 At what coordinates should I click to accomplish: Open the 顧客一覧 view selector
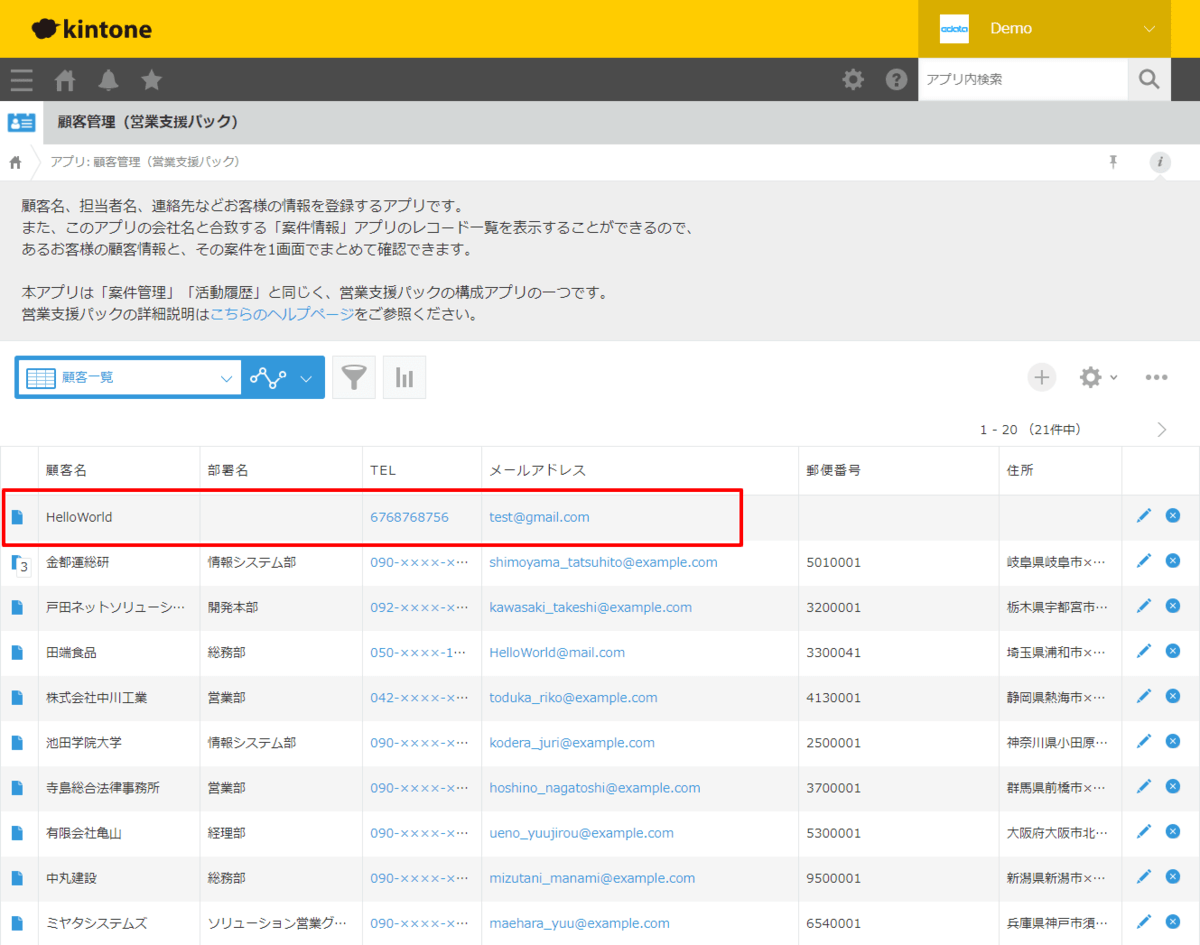click(128, 377)
